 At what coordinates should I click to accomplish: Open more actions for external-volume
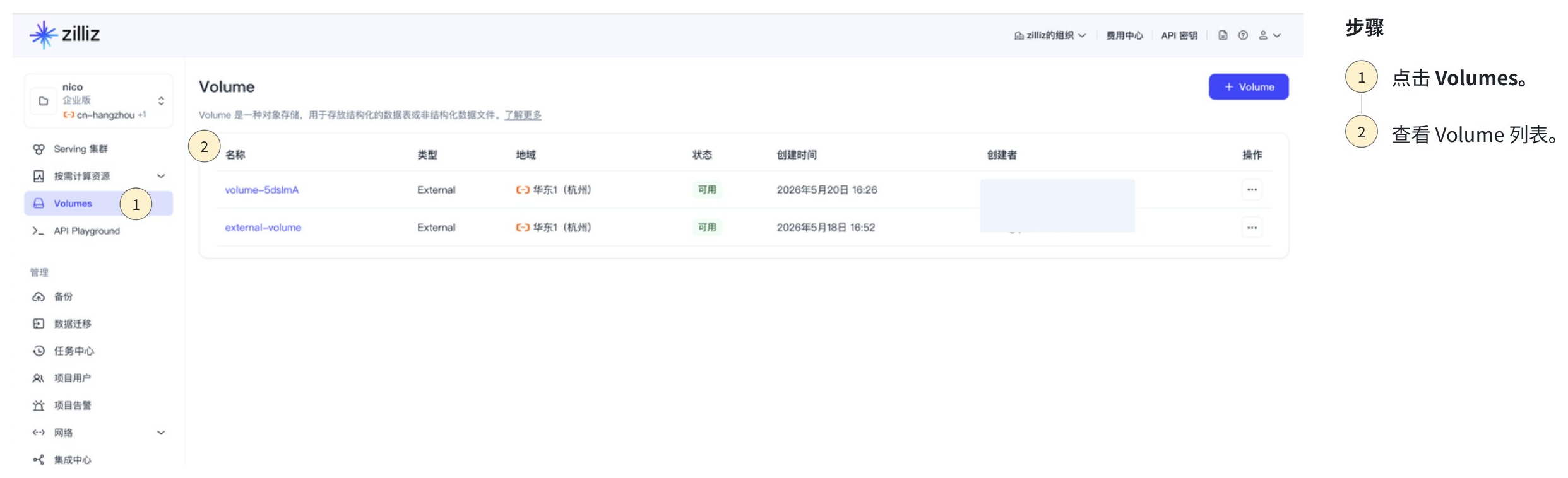click(1252, 227)
